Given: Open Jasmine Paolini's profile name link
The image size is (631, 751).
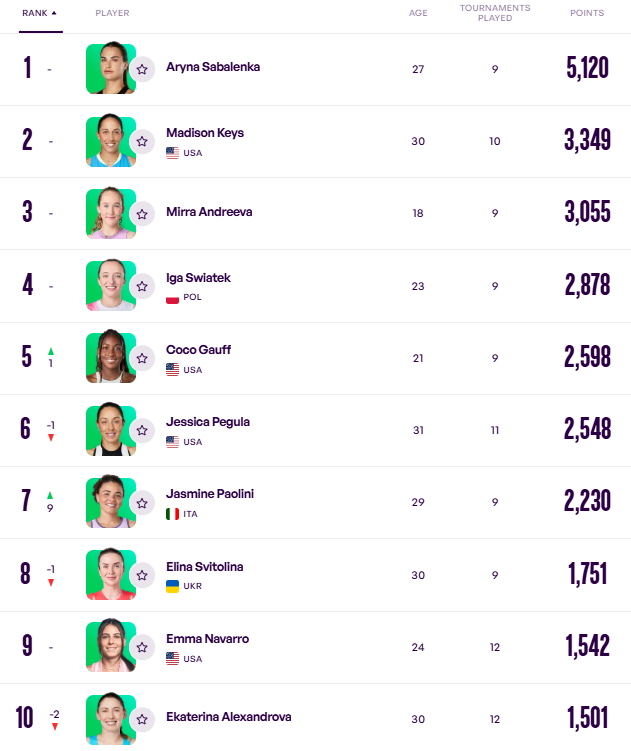Looking at the screenshot, I should pos(207,494).
